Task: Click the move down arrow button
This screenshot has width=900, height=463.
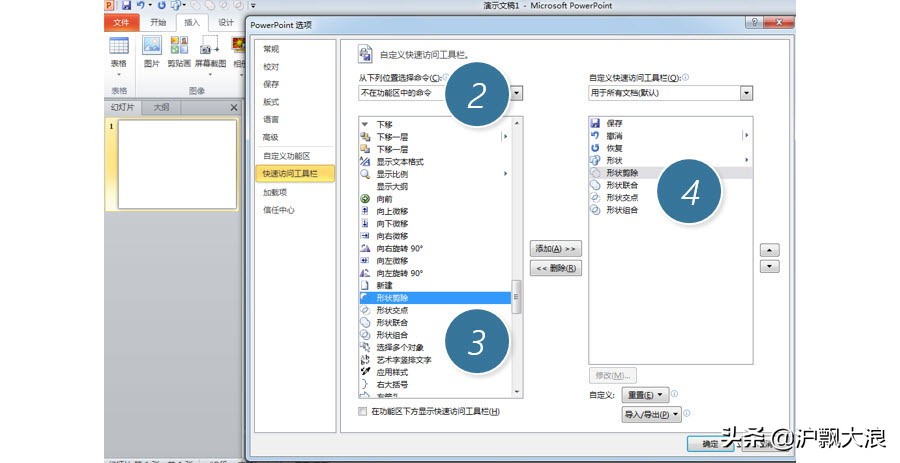Action: click(x=770, y=266)
